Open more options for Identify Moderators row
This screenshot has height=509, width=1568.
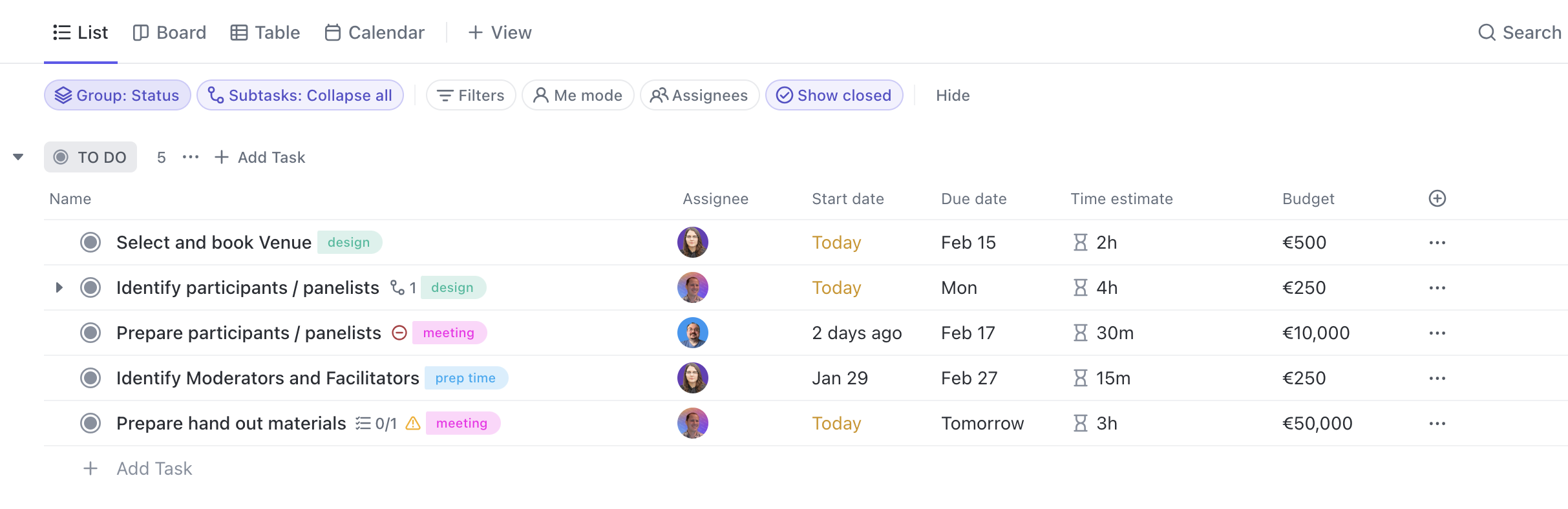click(1437, 378)
